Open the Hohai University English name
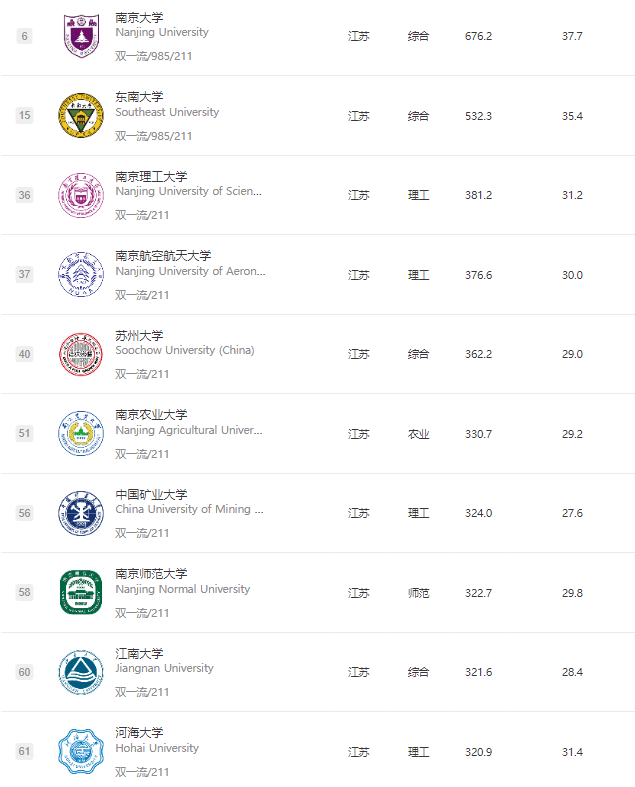This screenshot has width=635, height=787. [157, 748]
